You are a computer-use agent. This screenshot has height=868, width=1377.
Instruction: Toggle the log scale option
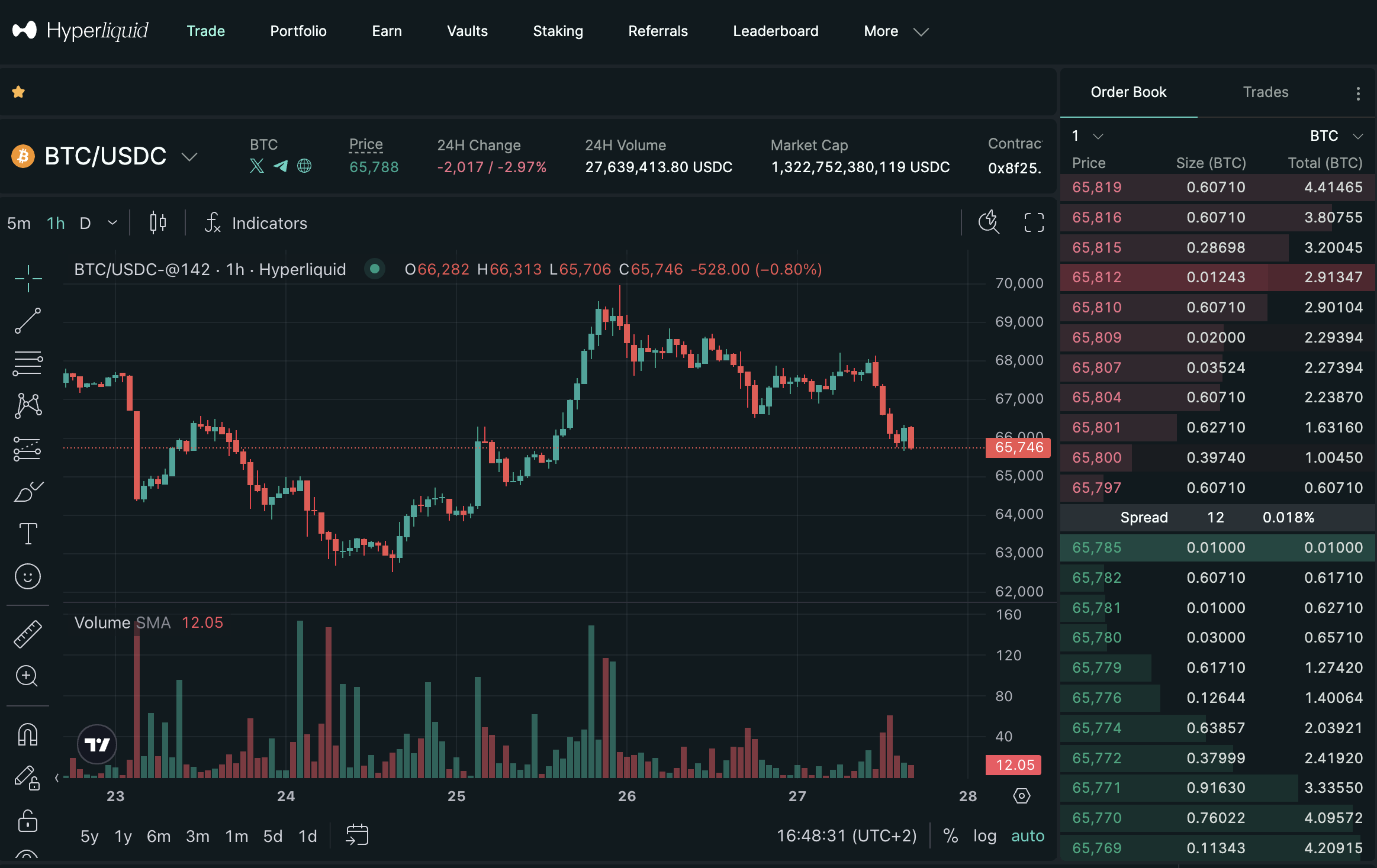point(985,835)
